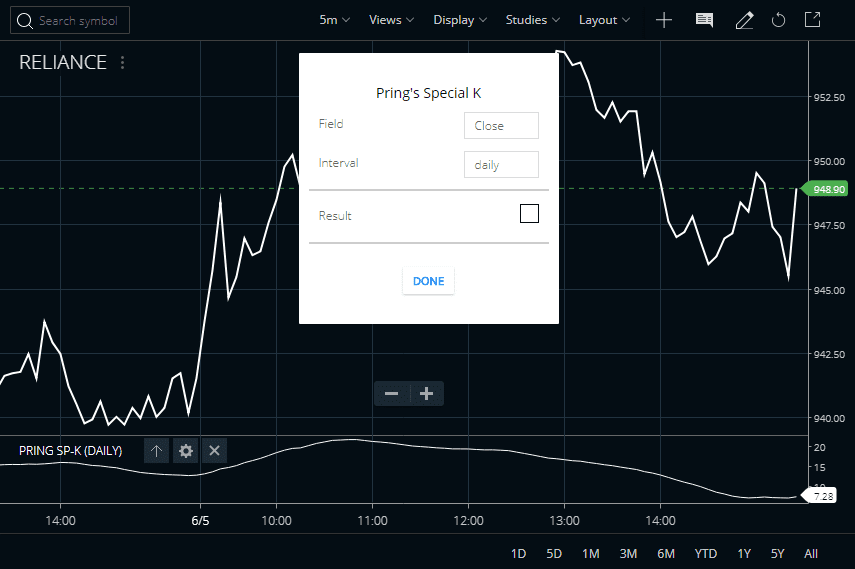Select the 1Y range
The image size is (855, 569).
pos(744,554)
